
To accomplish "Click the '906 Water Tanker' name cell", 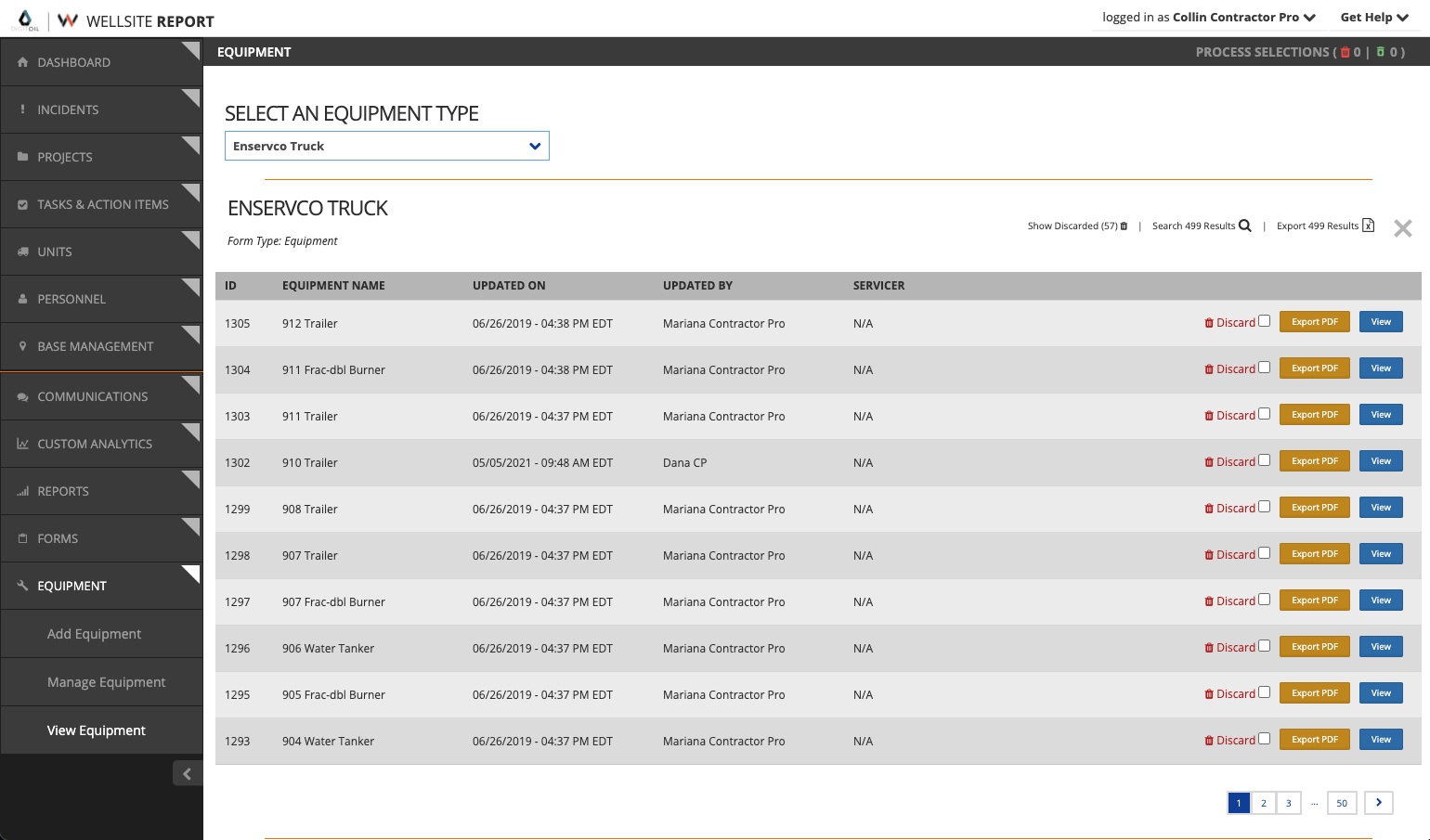I will [x=328, y=649].
